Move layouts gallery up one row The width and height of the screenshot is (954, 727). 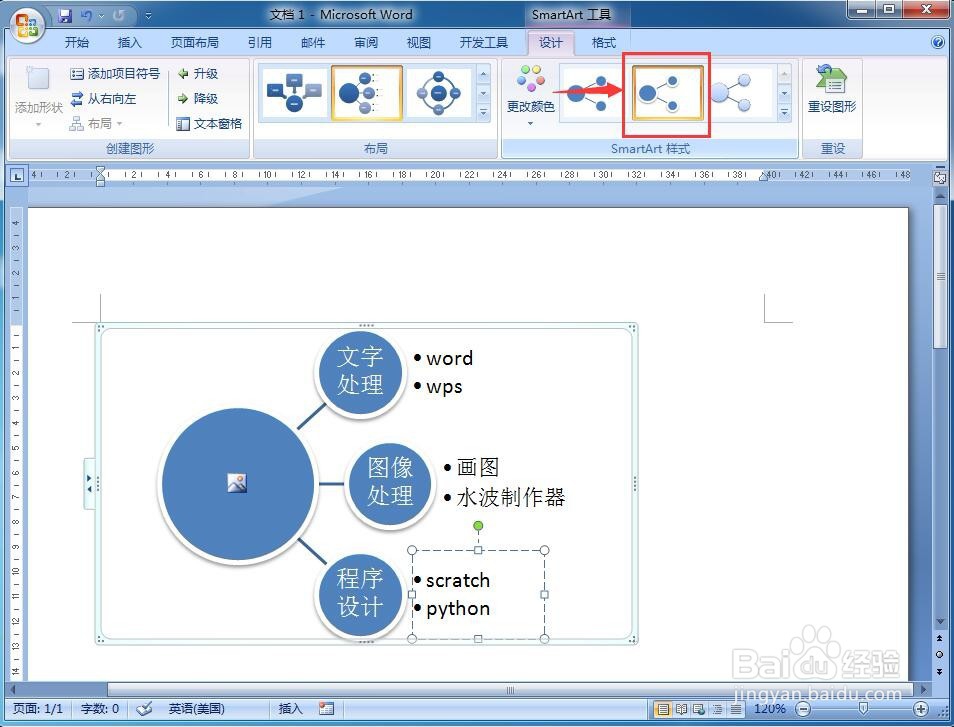484,75
